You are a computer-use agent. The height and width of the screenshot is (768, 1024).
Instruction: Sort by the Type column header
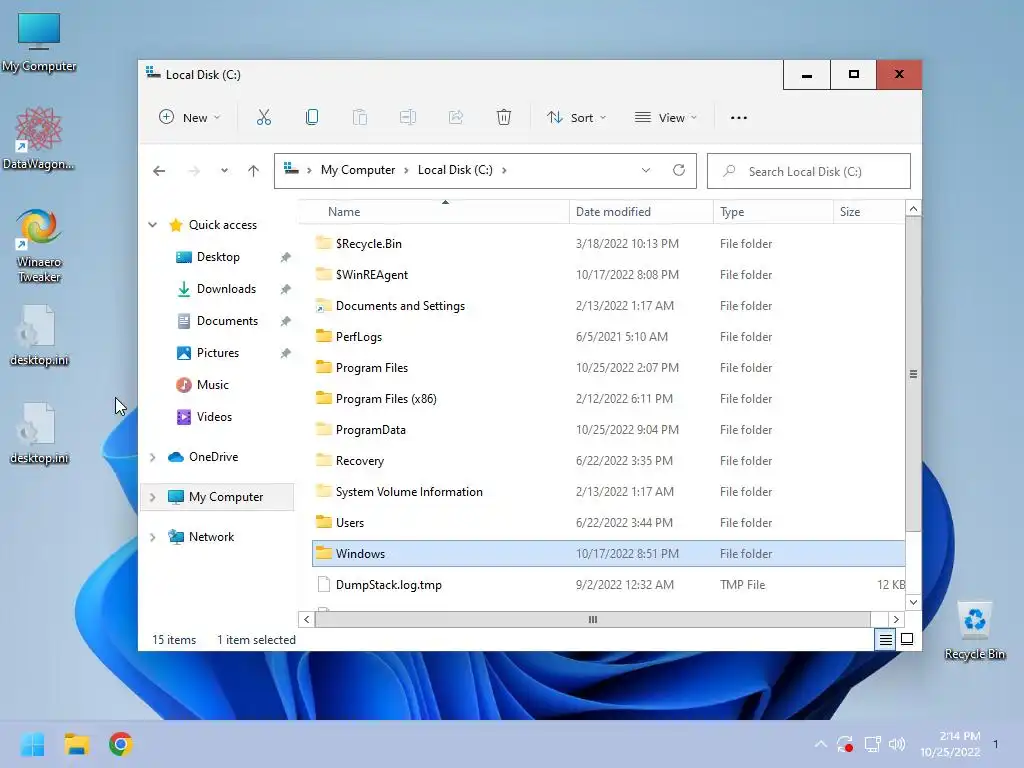[x=773, y=212]
